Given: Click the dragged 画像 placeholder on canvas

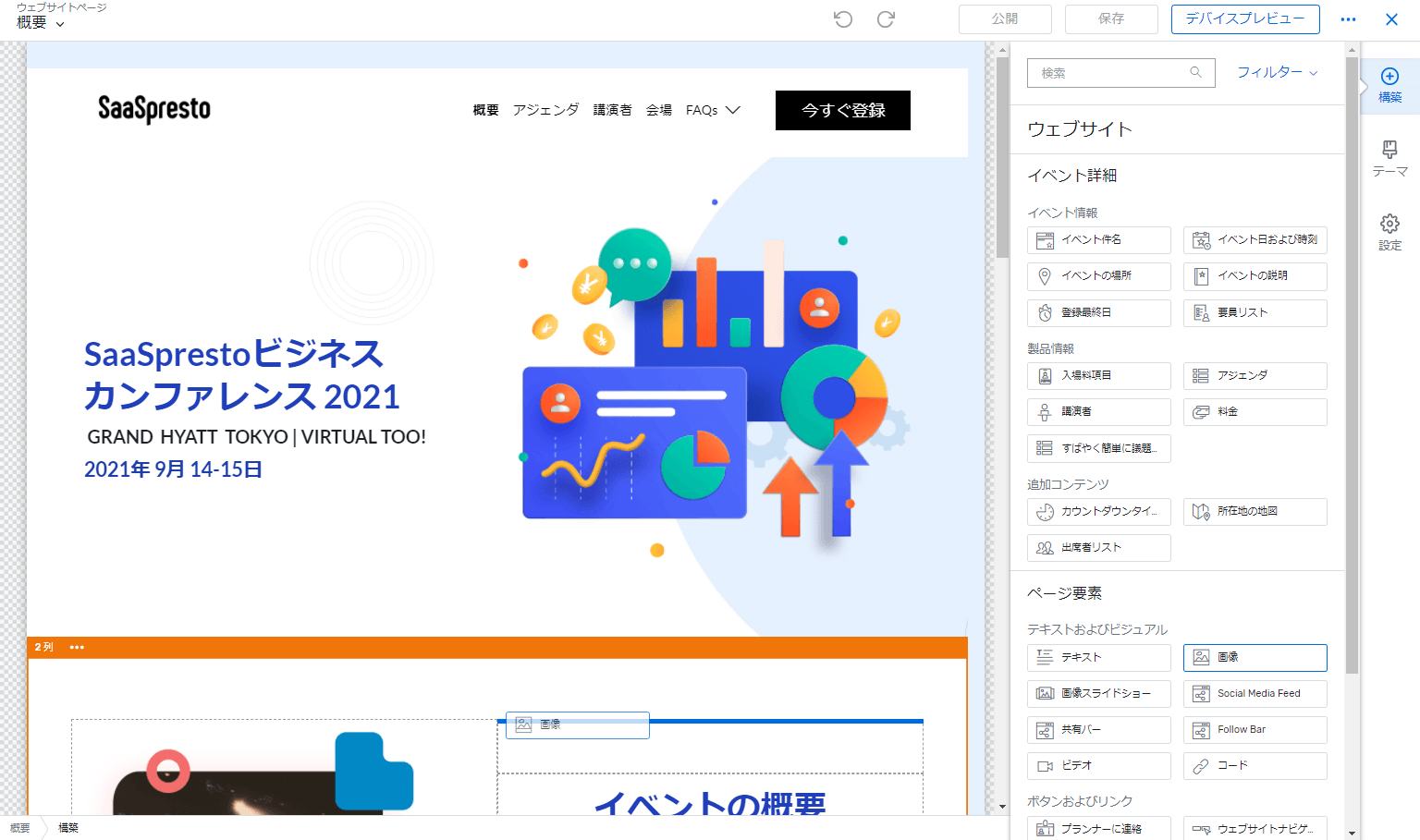Looking at the screenshot, I should click(x=578, y=725).
